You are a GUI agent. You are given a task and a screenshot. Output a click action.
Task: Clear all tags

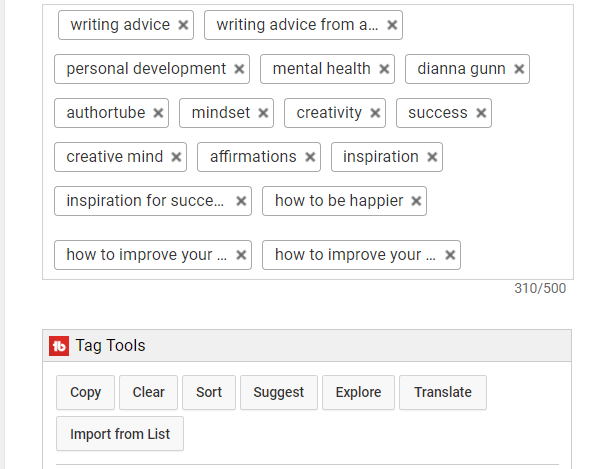[148, 392]
